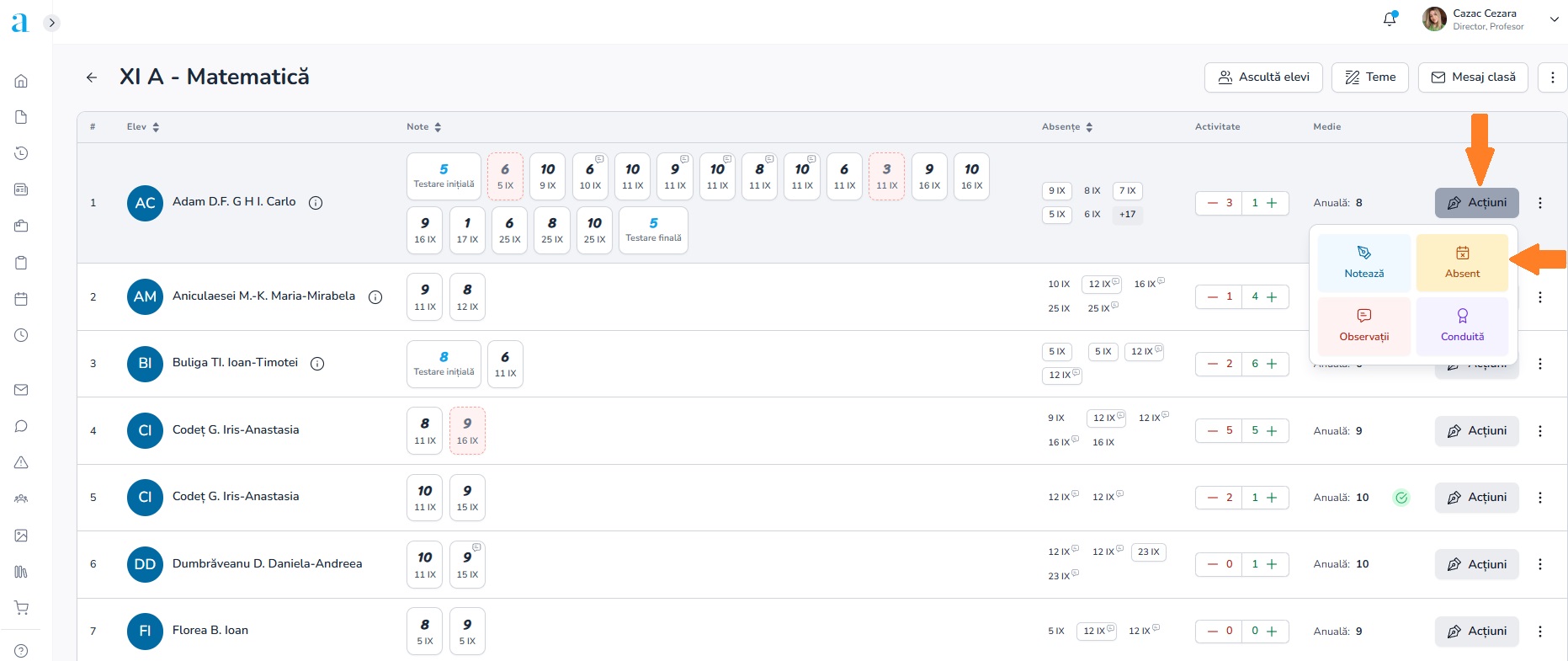Sort the table by Elev column

point(156,127)
